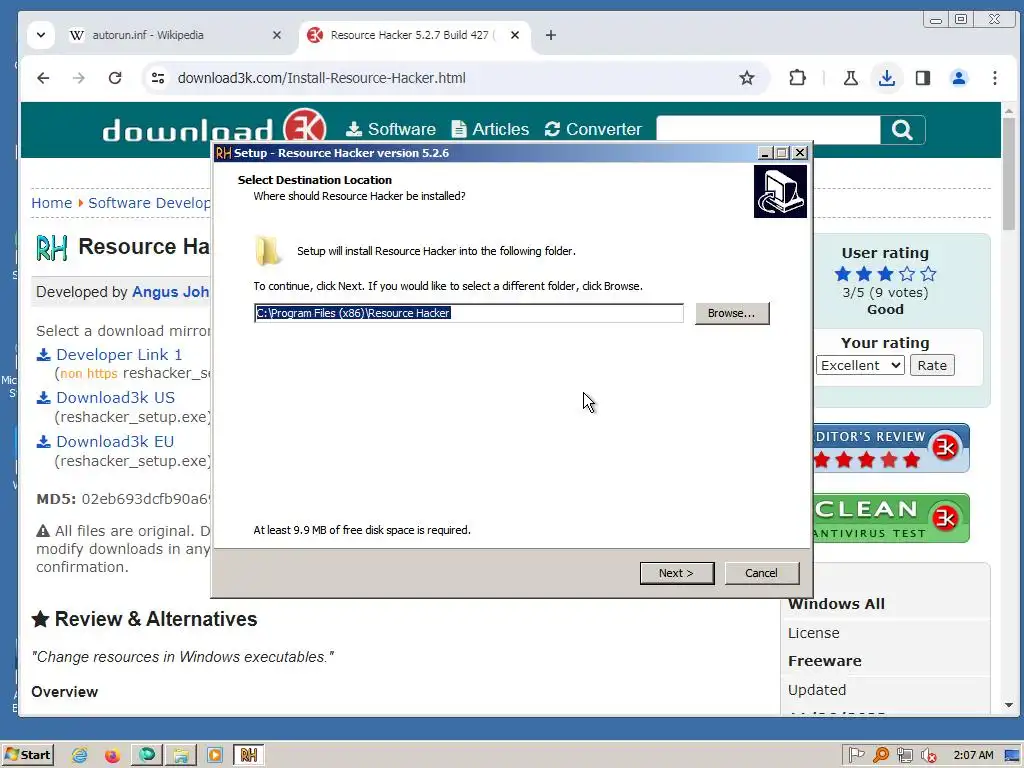Click the volume tray icon
1024x768 pixels.
pyautogui.click(x=928, y=755)
